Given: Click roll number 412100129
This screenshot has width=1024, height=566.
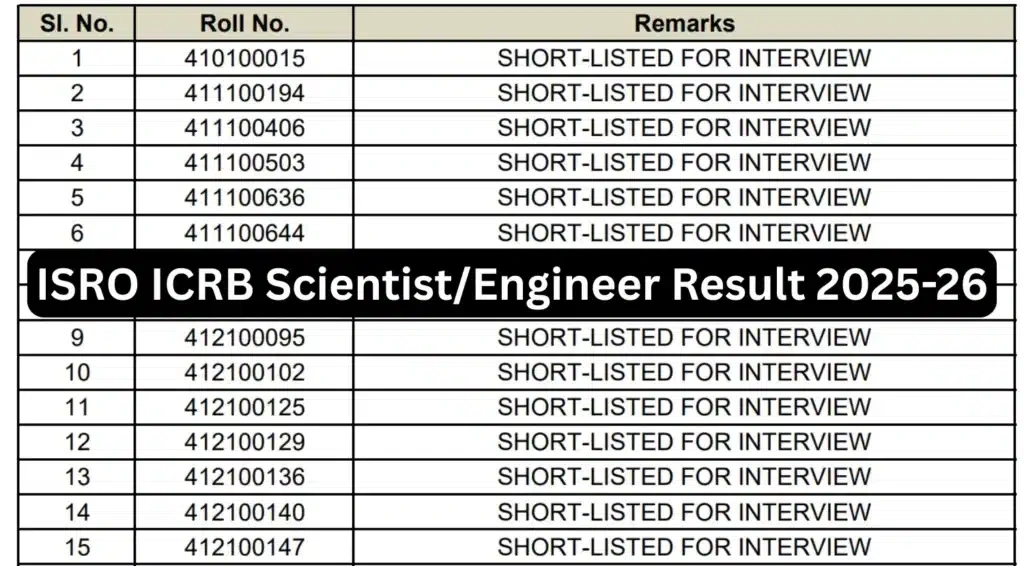Looking at the screenshot, I should pos(244,442).
